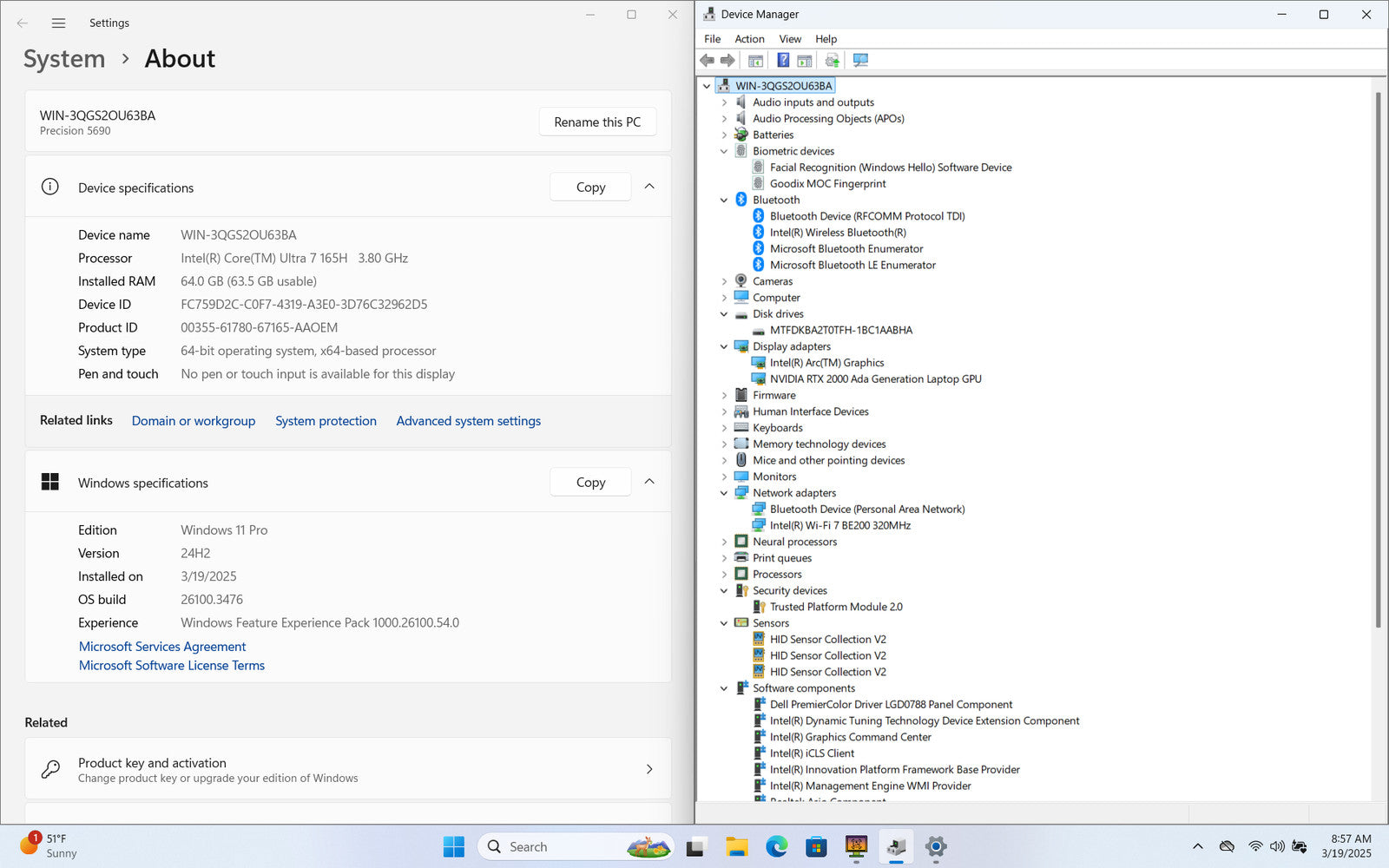Click the Rename this PC button
Image resolution: width=1389 pixels, height=868 pixels.
pyautogui.click(x=597, y=122)
